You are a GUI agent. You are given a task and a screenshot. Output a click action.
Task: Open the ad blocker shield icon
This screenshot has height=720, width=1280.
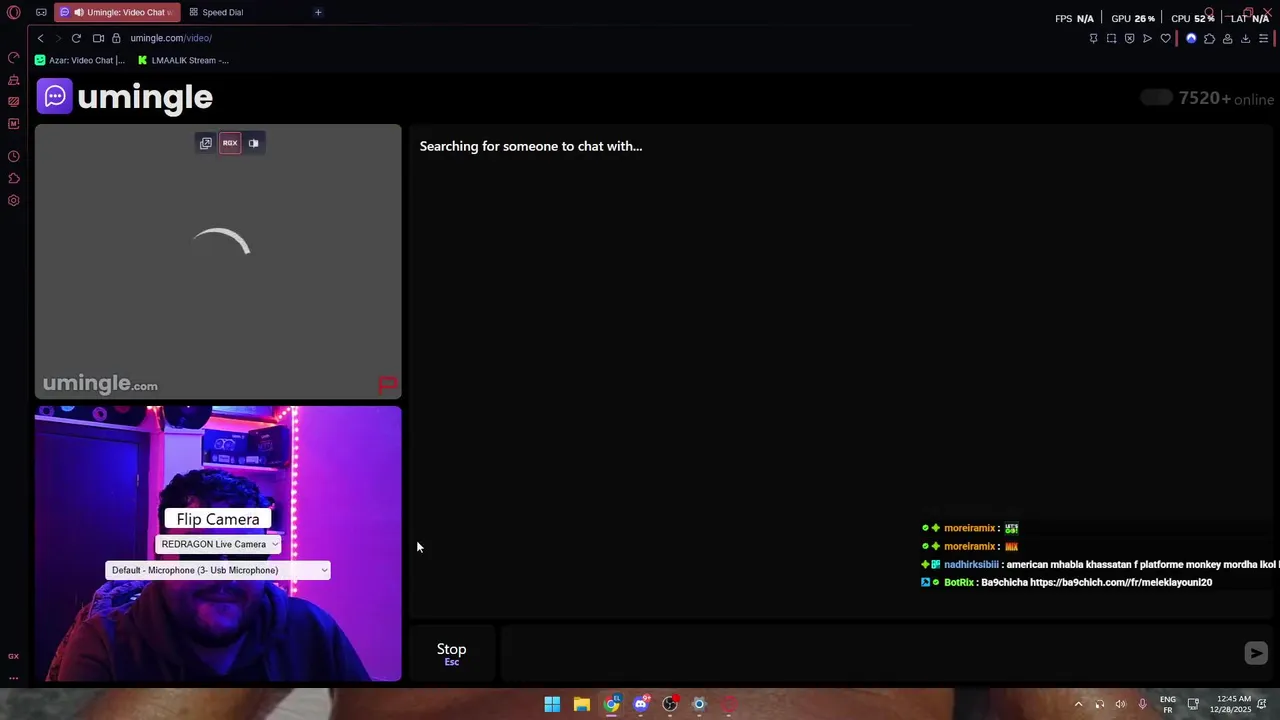point(1130,38)
